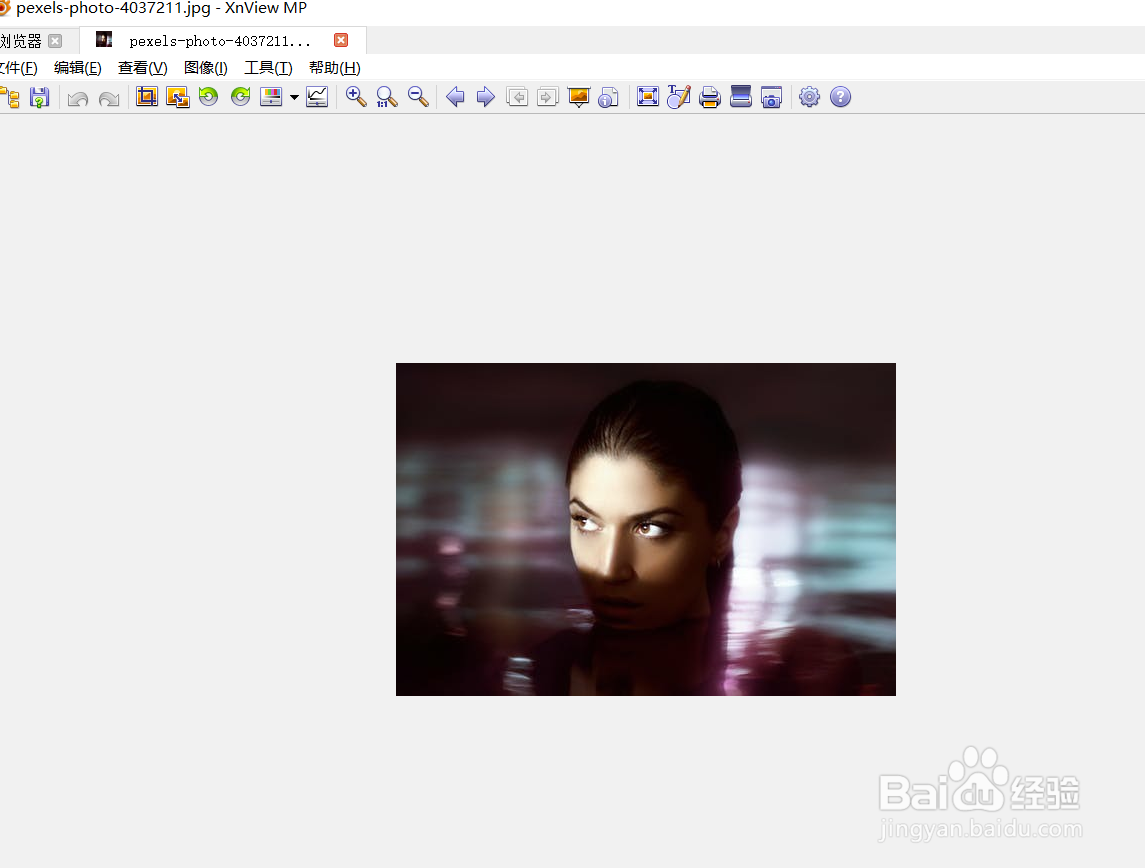Zoom out of the image
Screen dimensions: 1145x868
tap(418, 96)
